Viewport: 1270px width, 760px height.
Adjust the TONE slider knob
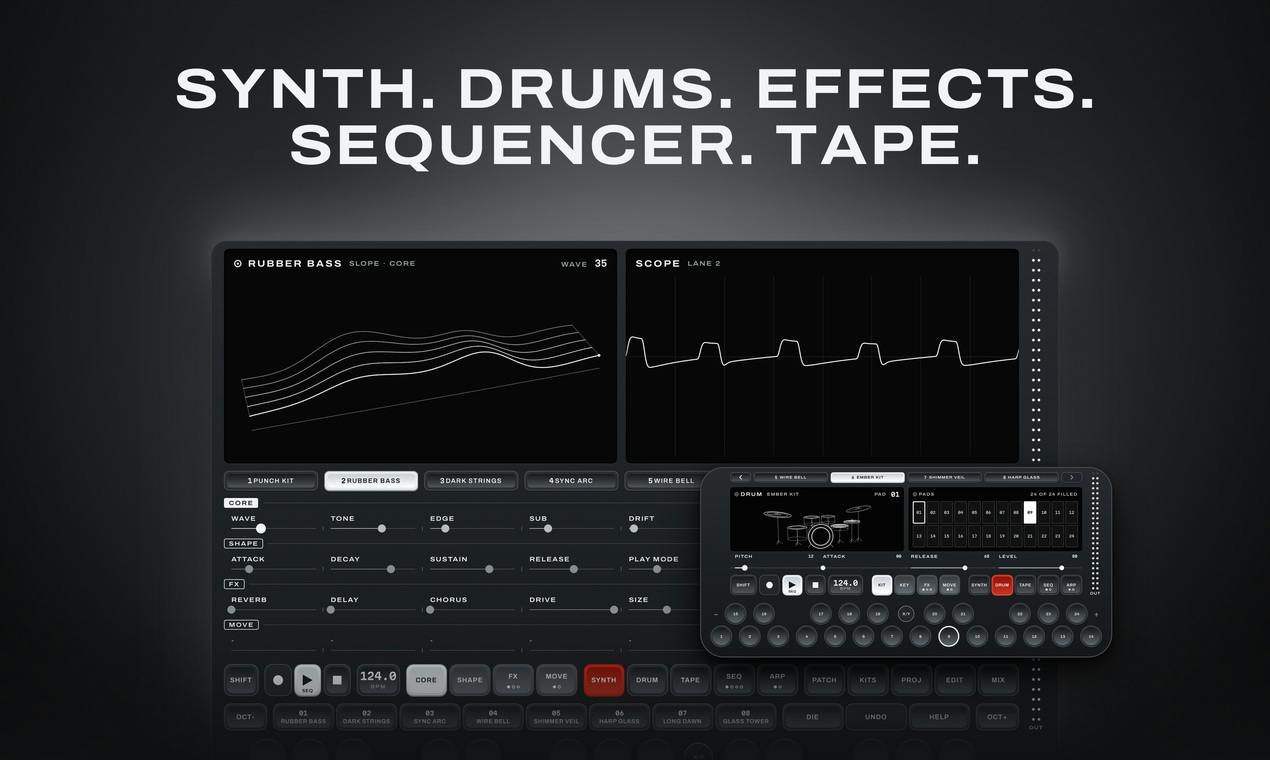coord(382,528)
